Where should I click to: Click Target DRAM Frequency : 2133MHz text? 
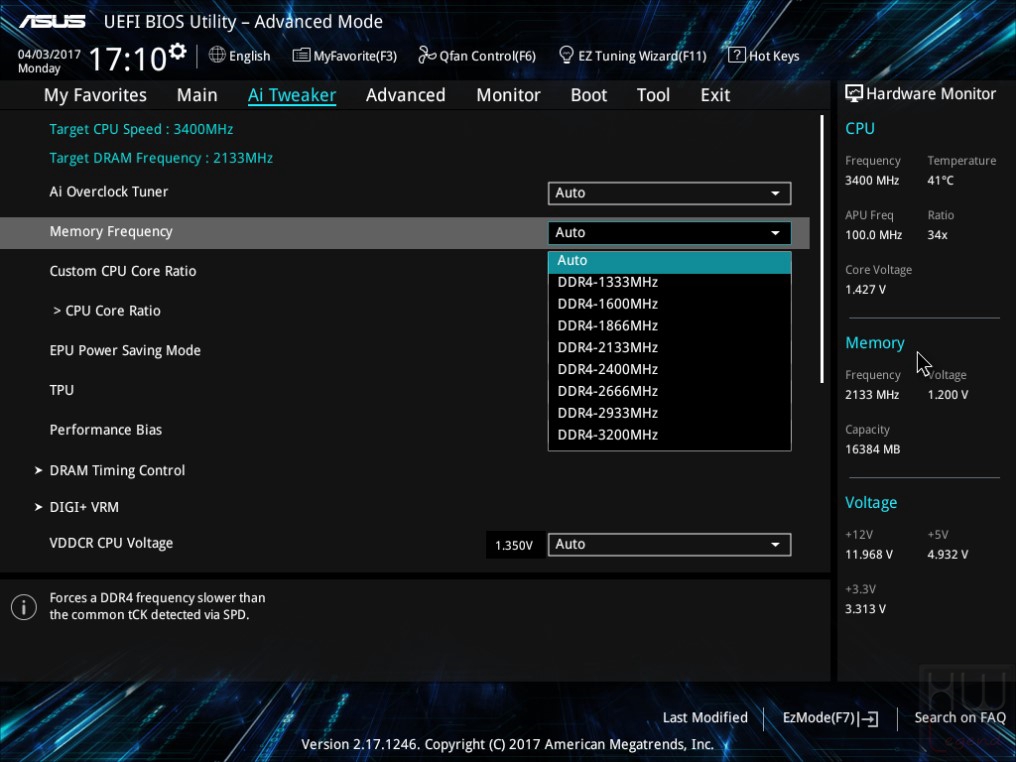pos(161,158)
